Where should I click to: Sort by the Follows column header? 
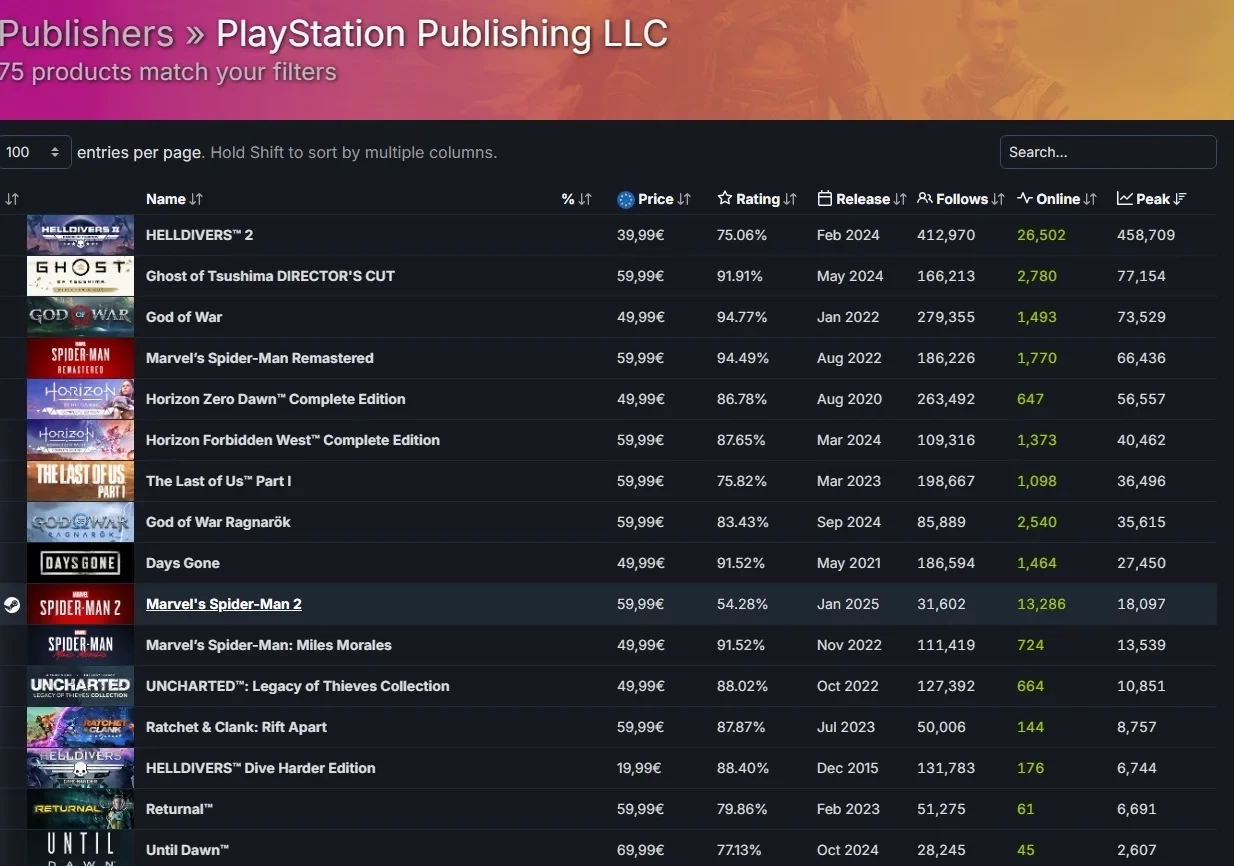pyautogui.click(x=960, y=199)
